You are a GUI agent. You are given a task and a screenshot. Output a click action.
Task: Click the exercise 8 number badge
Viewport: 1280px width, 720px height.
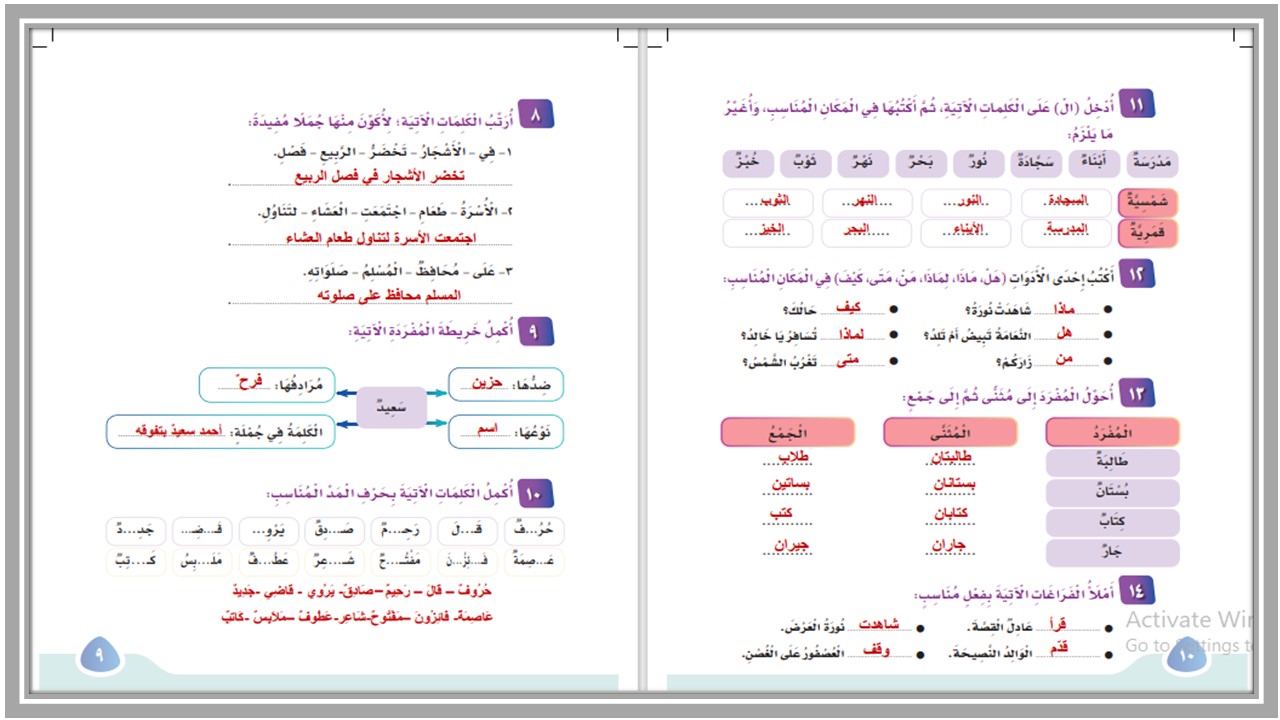(x=535, y=116)
